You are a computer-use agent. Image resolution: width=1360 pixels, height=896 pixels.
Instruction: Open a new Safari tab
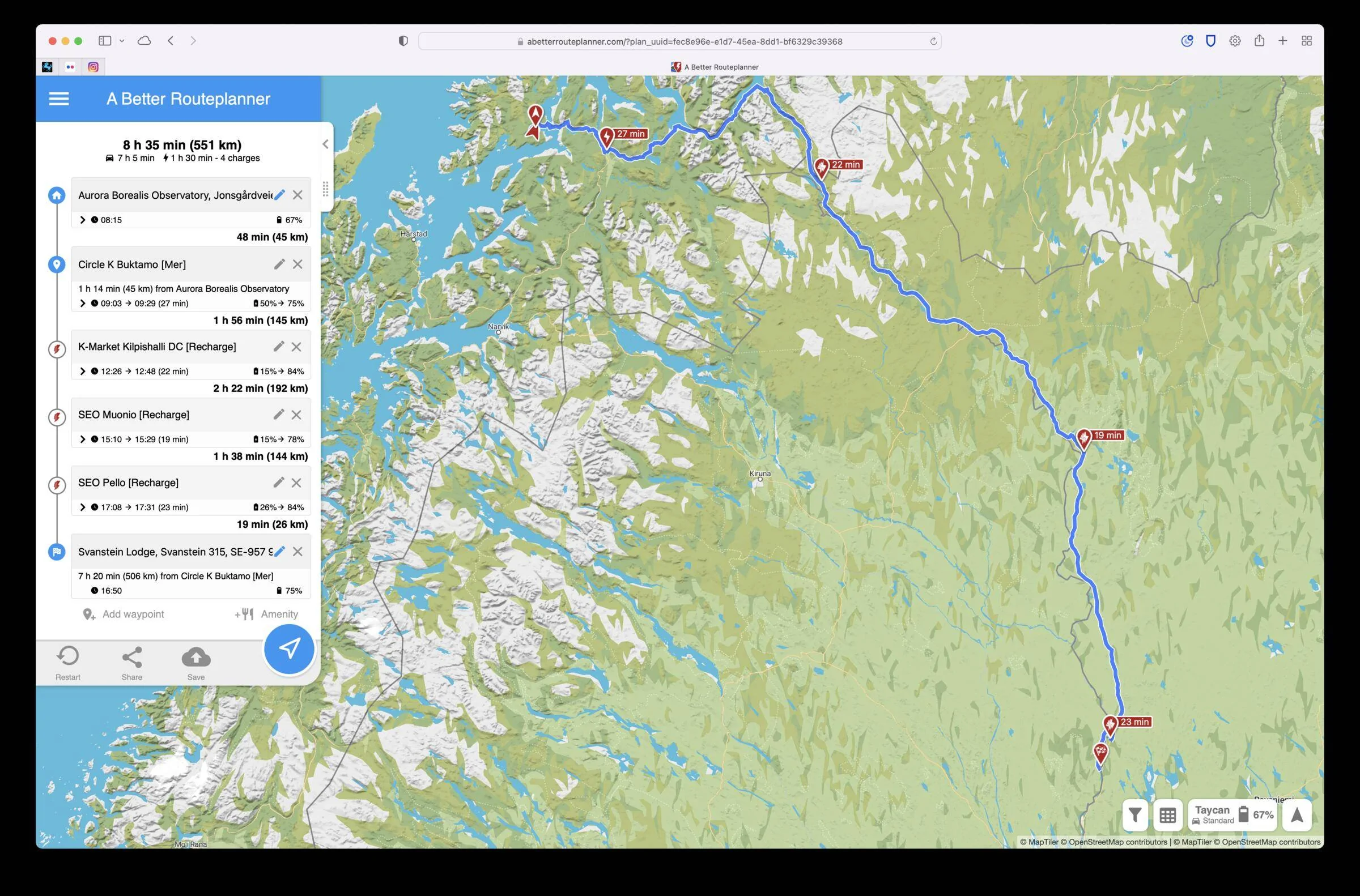click(x=1283, y=41)
